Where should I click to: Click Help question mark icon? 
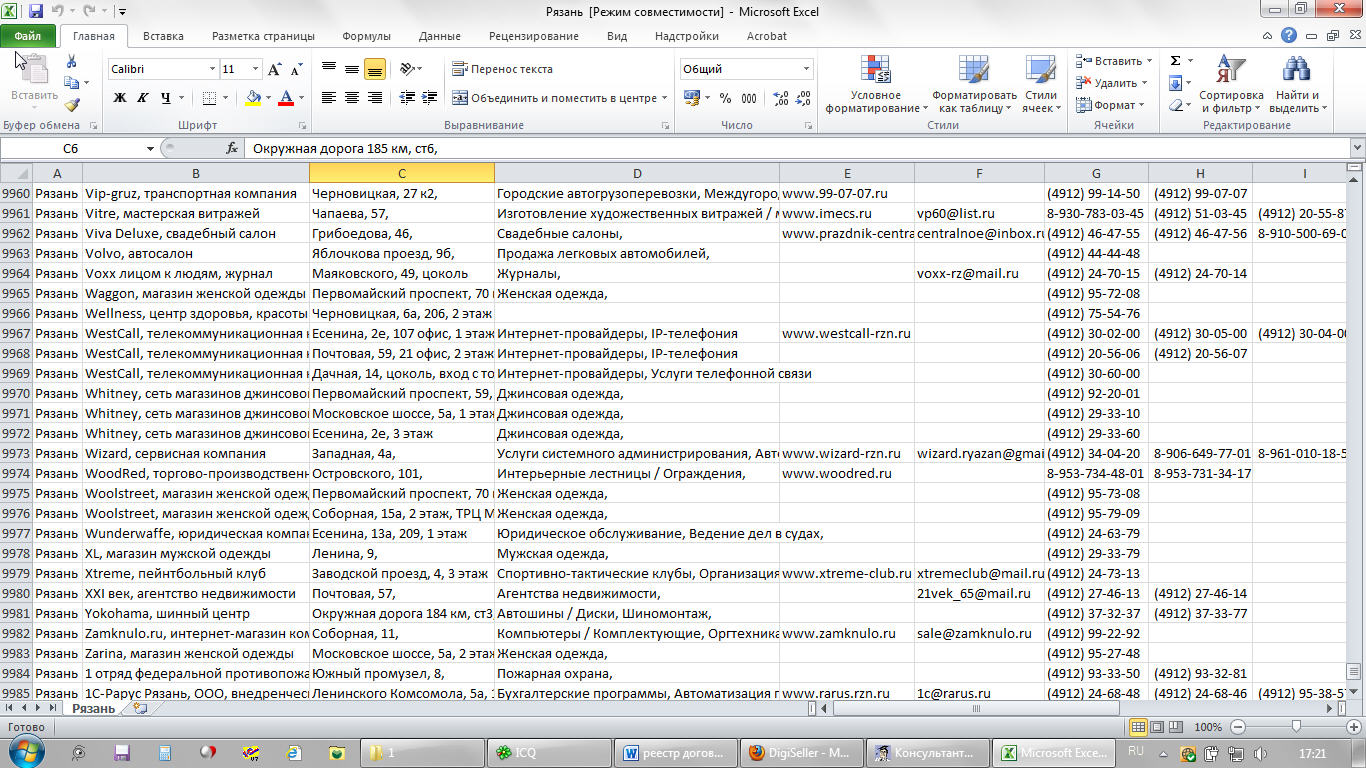pos(1289,36)
